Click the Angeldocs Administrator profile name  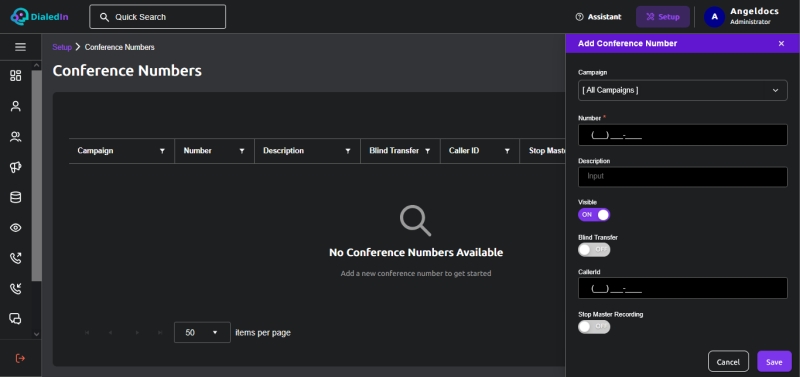click(755, 16)
